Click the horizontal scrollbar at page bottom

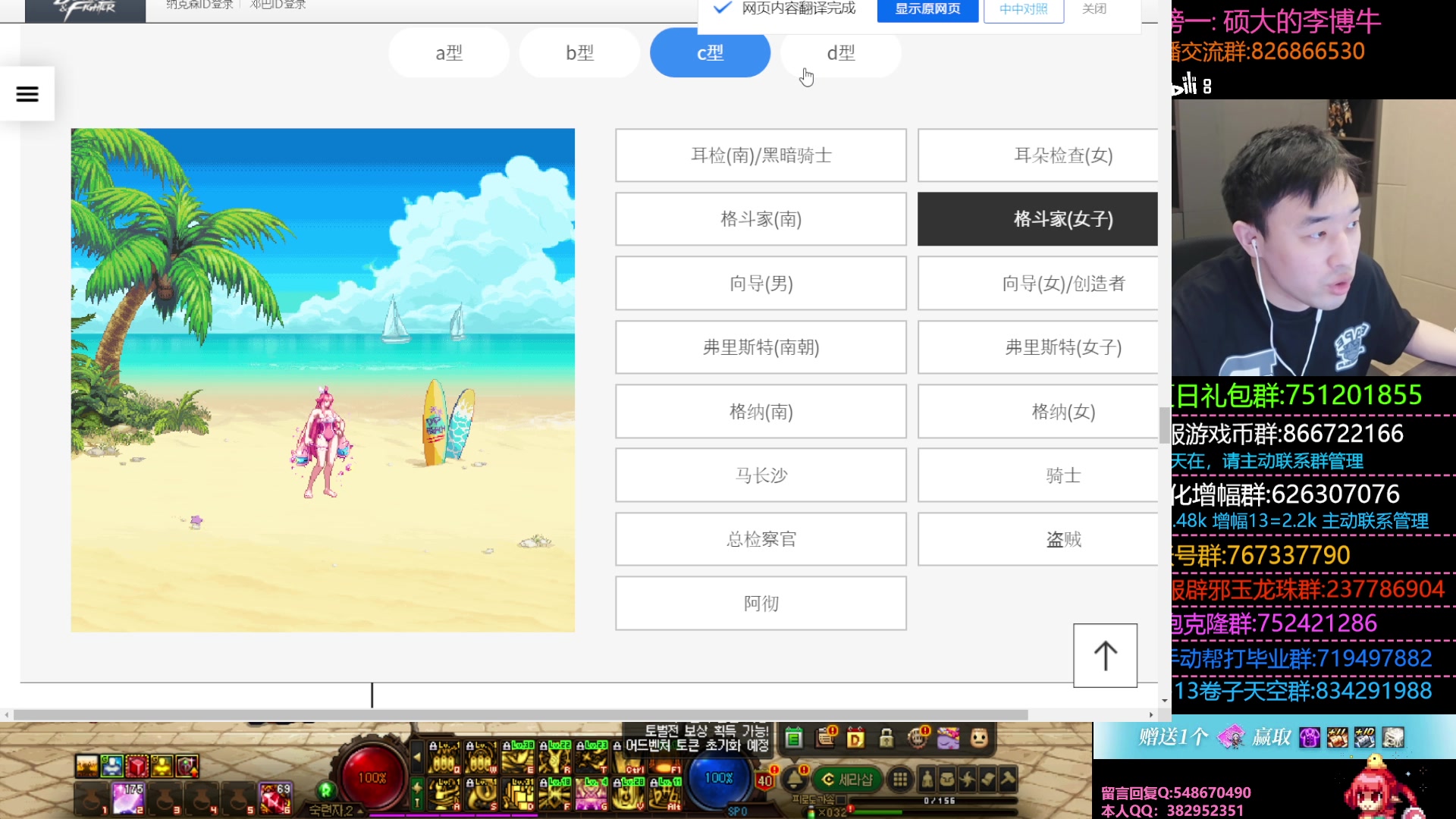tap(520, 715)
